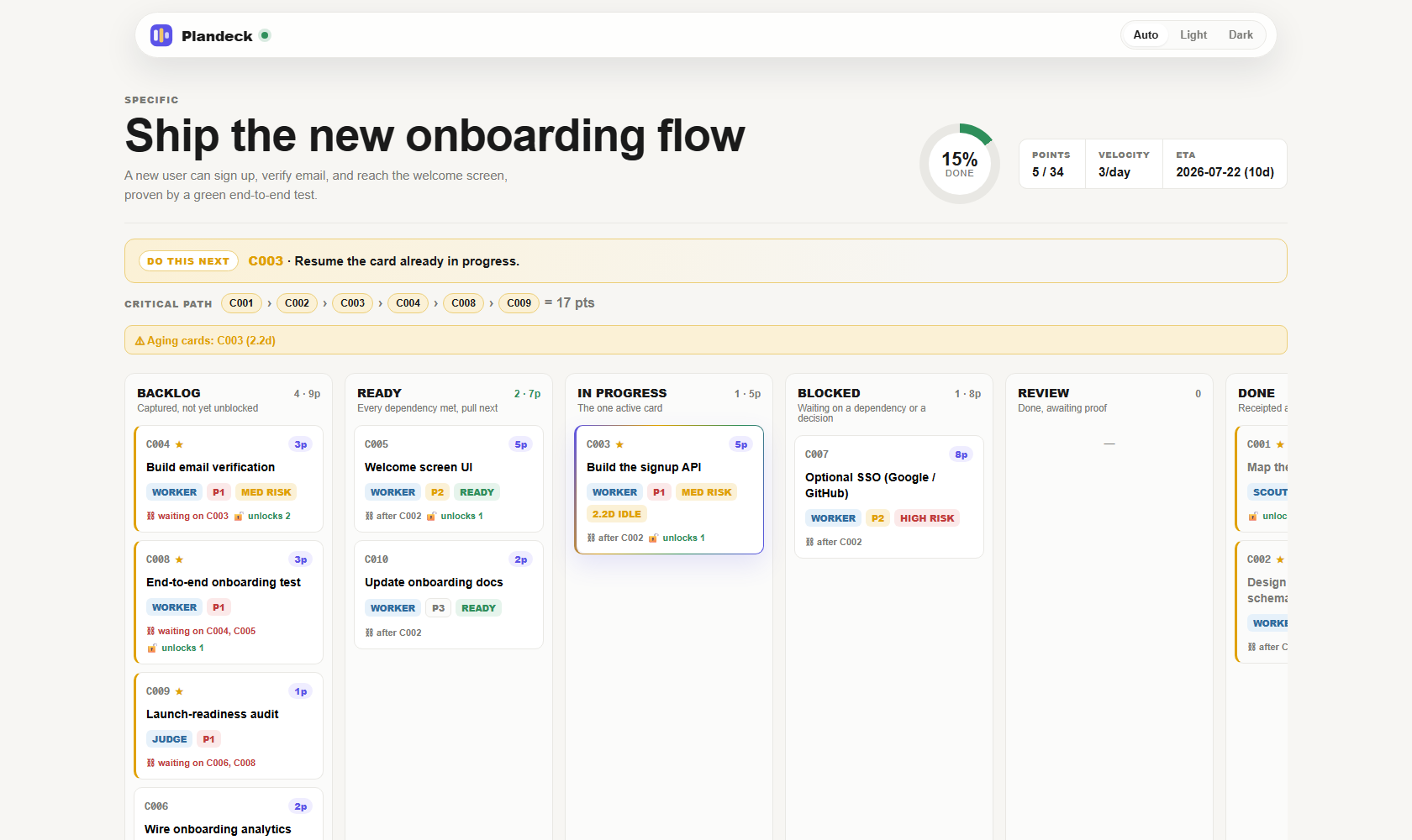Click the points value 5 / 34
Screen dimensions: 1412x840
(1048, 172)
